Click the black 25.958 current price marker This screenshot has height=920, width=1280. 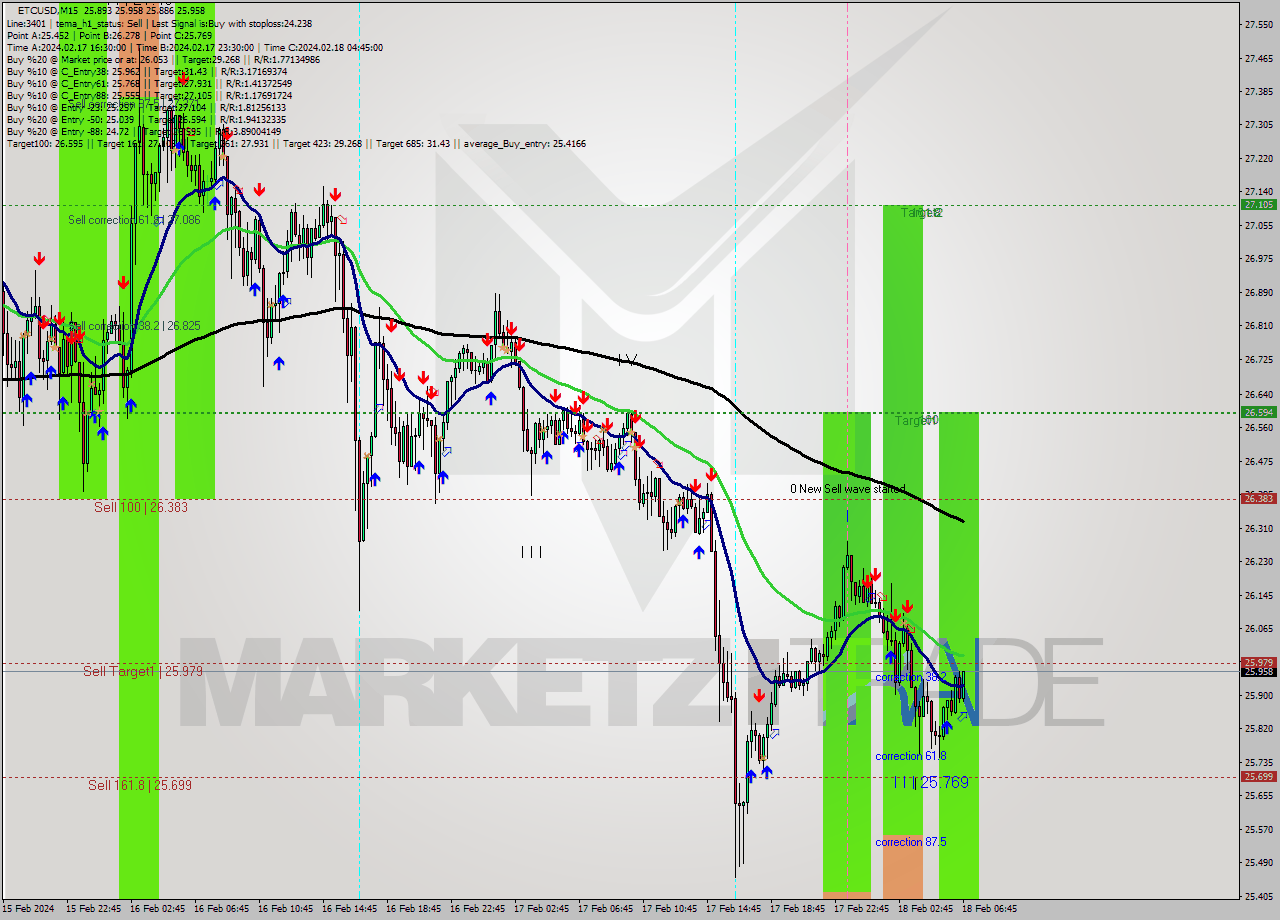pos(1258,671)
